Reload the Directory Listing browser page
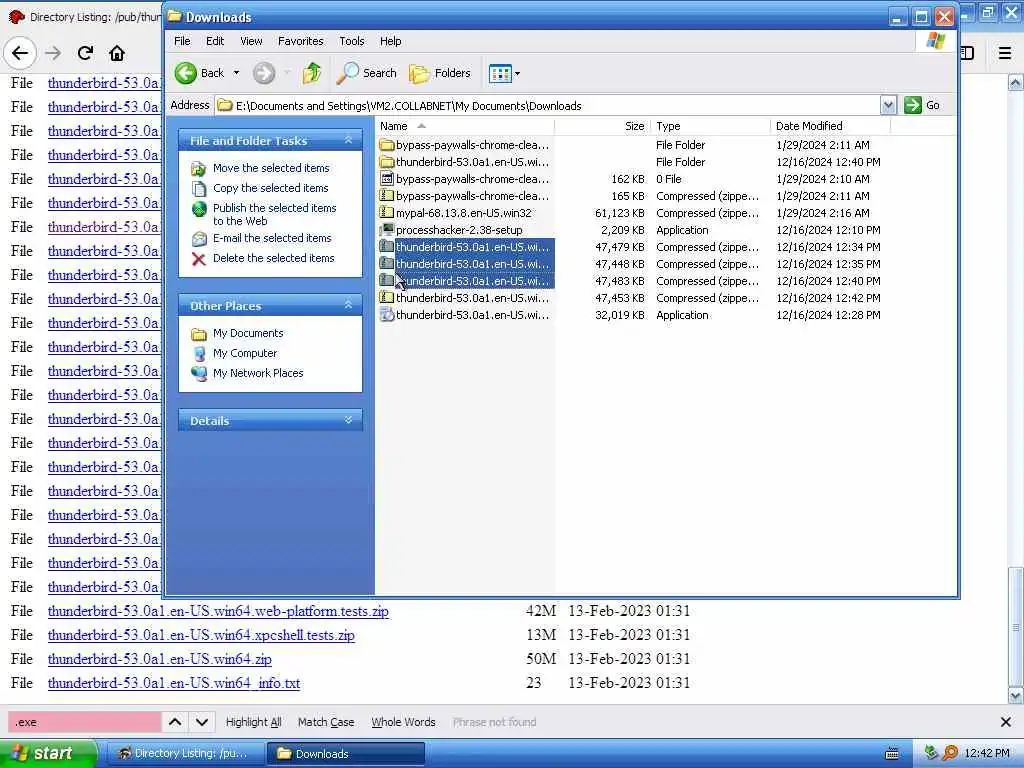Viewport: 1024px width, 768px height. point(85,53)
